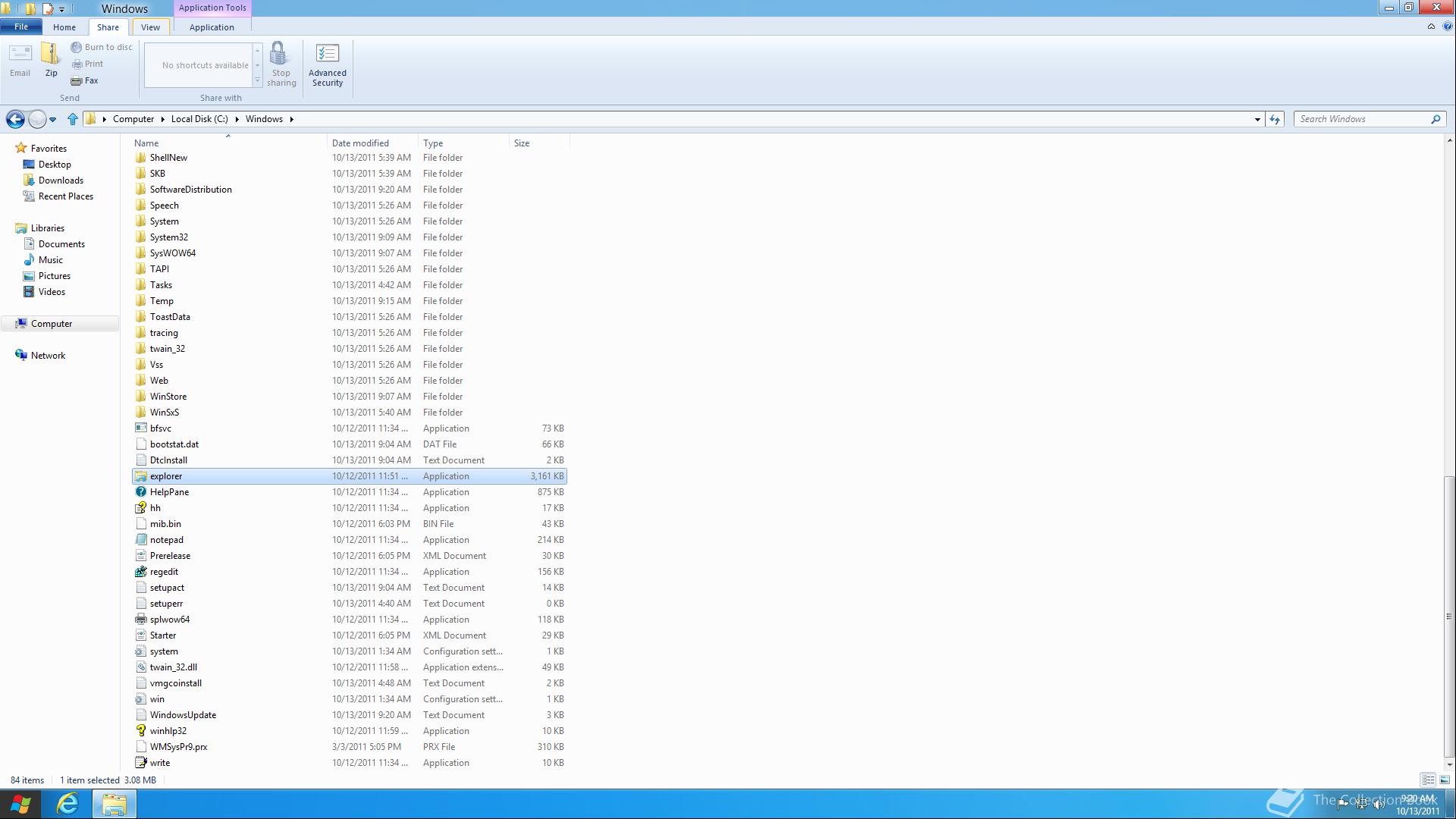
Task: Switch to large icons view button
Action: point(1445,780)
